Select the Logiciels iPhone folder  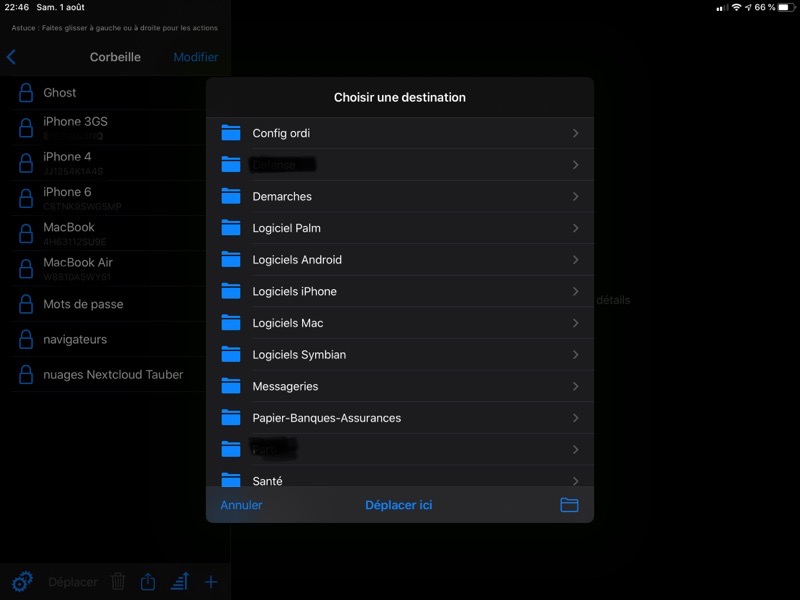click(x=294, y=291)
